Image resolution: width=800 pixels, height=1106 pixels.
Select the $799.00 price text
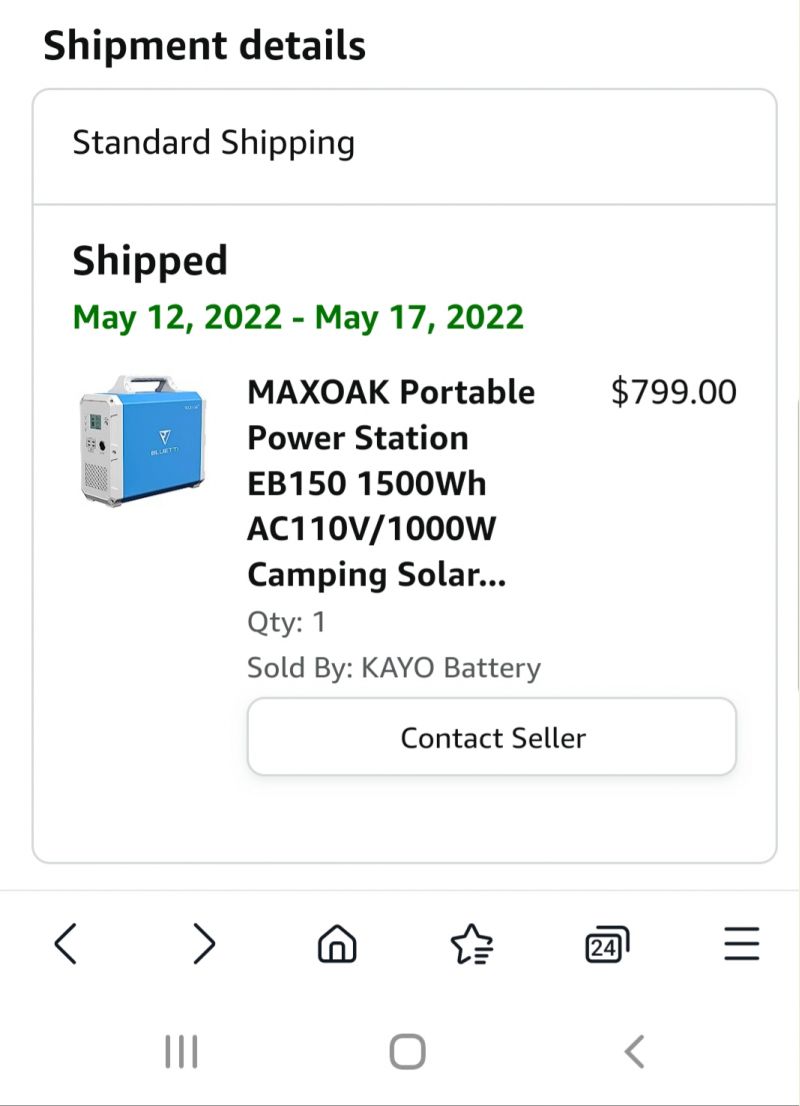pyautogui.click(x=674, y=391)
